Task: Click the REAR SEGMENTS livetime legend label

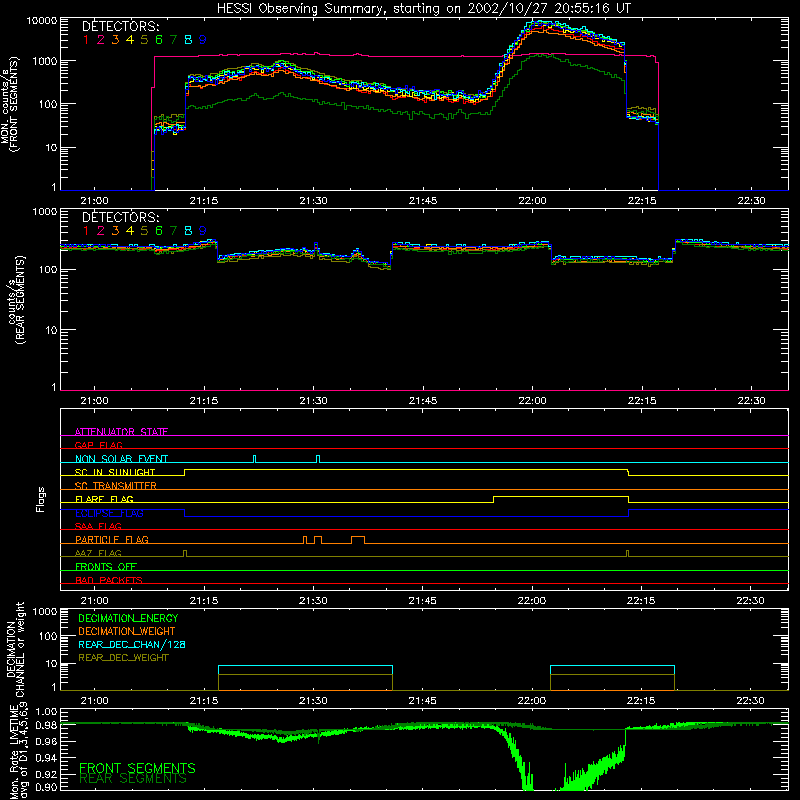Action: (x=133, y=779)
